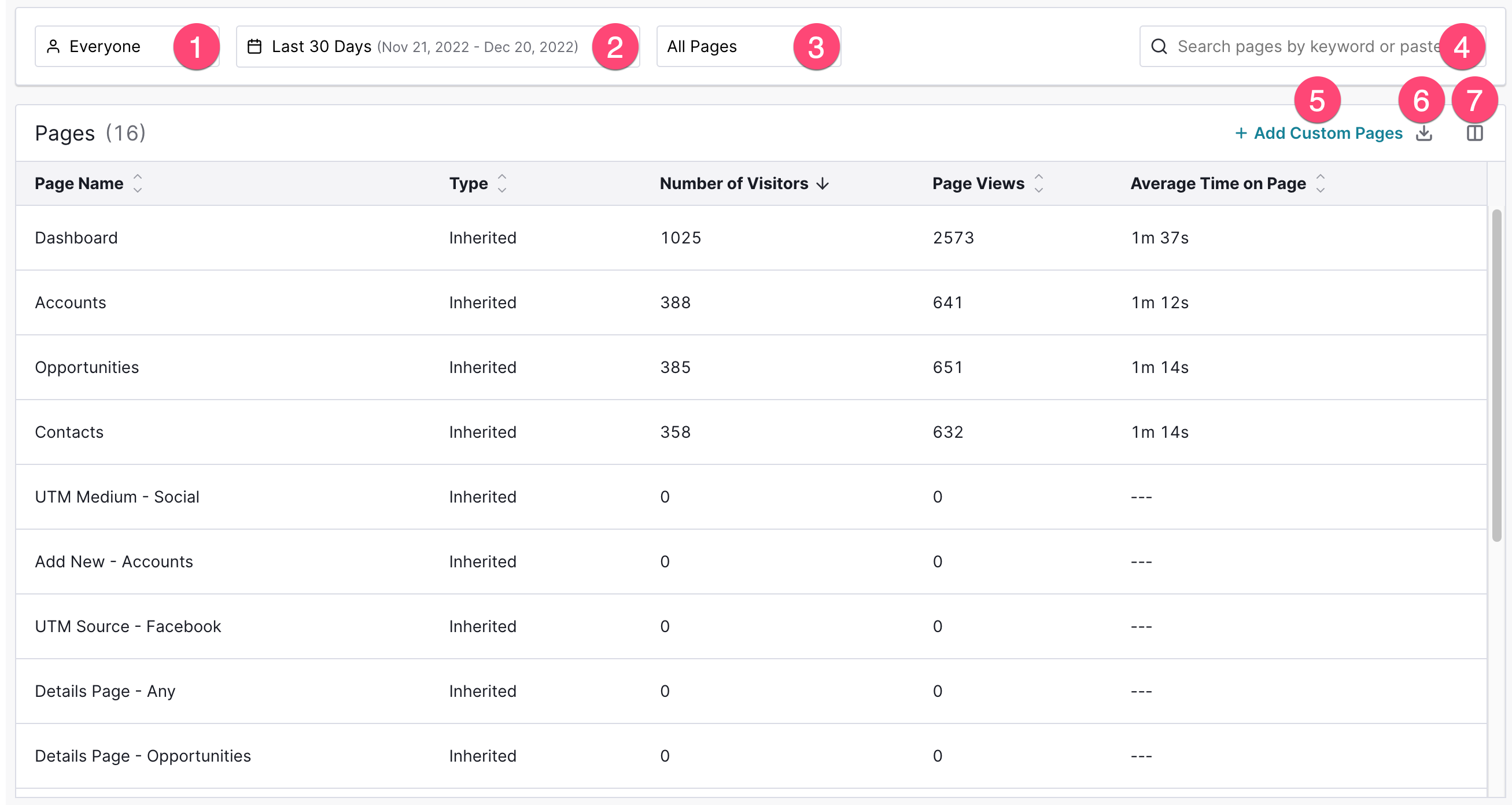Open the All Pages filter dropdown
The width and height of the screenshot is (1512, 805).
coord(748,46)
